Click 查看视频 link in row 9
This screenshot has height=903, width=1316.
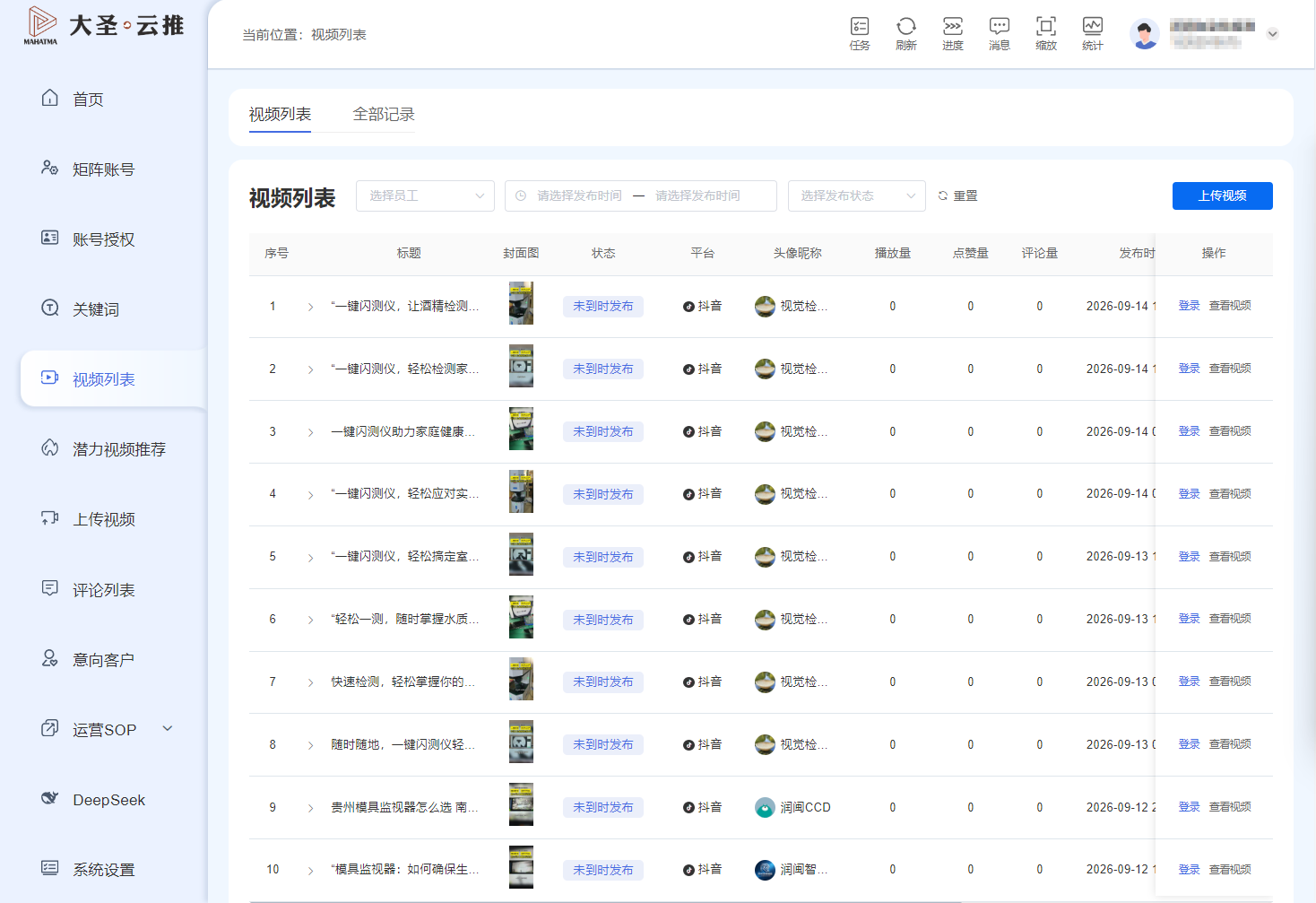click(x=1230, y=807)
